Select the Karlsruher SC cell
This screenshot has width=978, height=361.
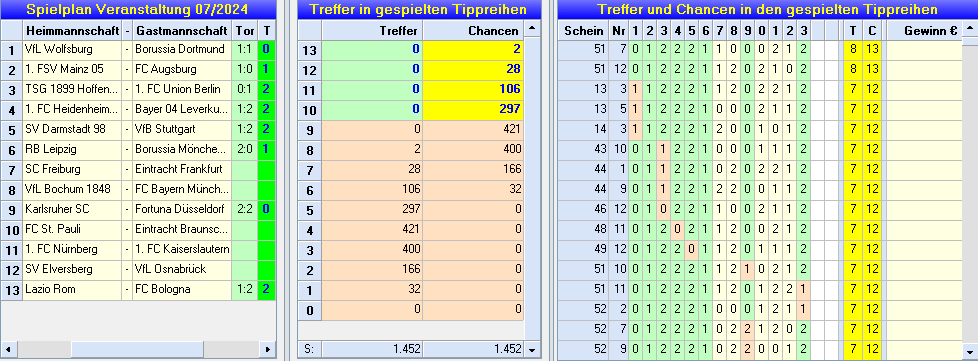pos(72,209)
